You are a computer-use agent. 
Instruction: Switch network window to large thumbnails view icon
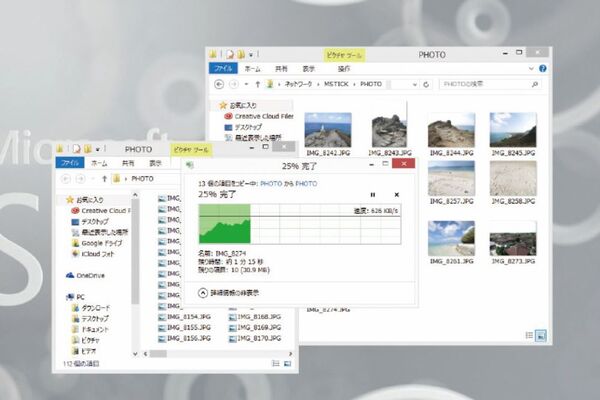pos(541,336)
